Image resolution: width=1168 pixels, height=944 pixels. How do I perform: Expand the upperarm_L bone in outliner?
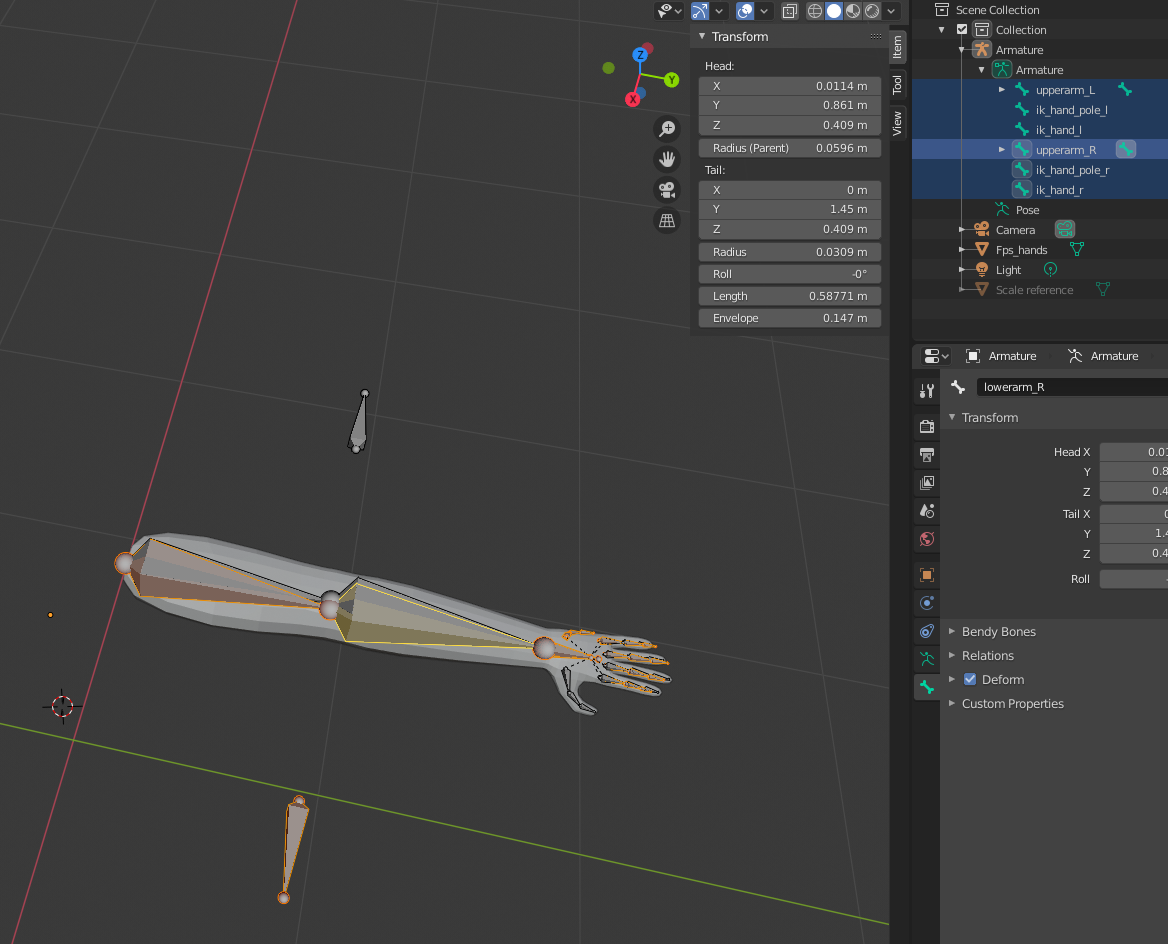(x=1002, y=90)
